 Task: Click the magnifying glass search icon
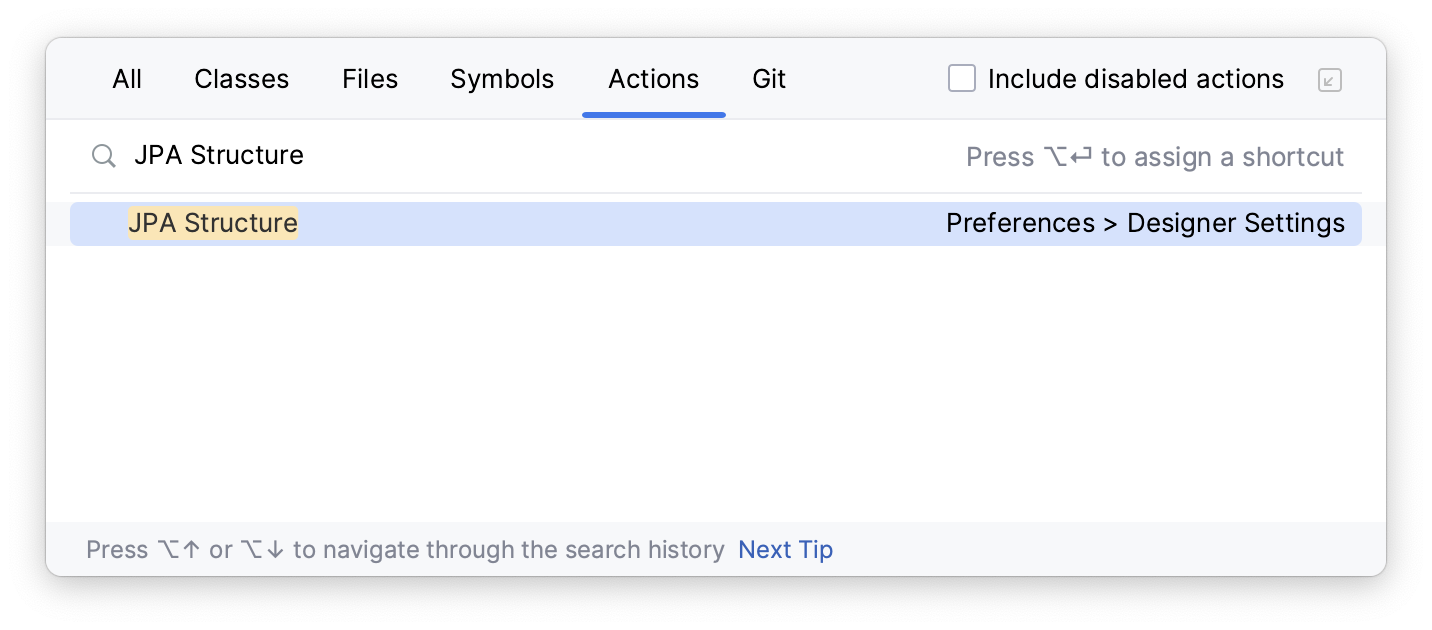pyautogui.click(x=103, y=156)
